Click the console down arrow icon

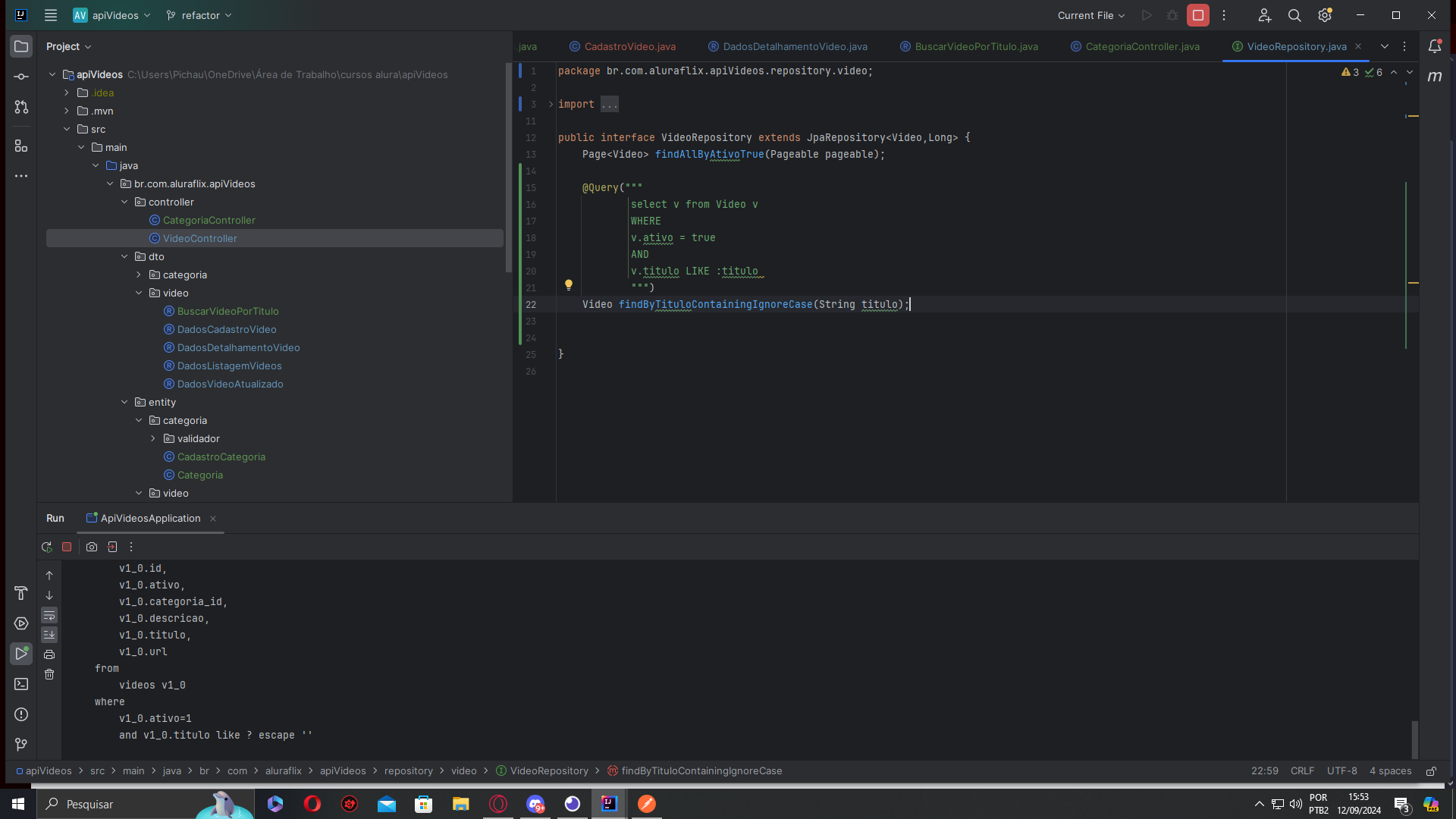click(x=49, y=595)
